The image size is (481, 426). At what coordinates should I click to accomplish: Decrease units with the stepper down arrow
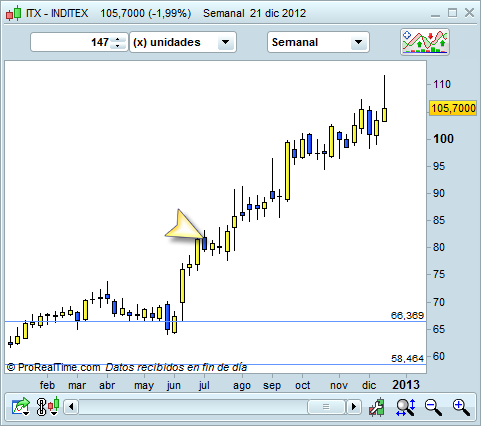(117, 46)
